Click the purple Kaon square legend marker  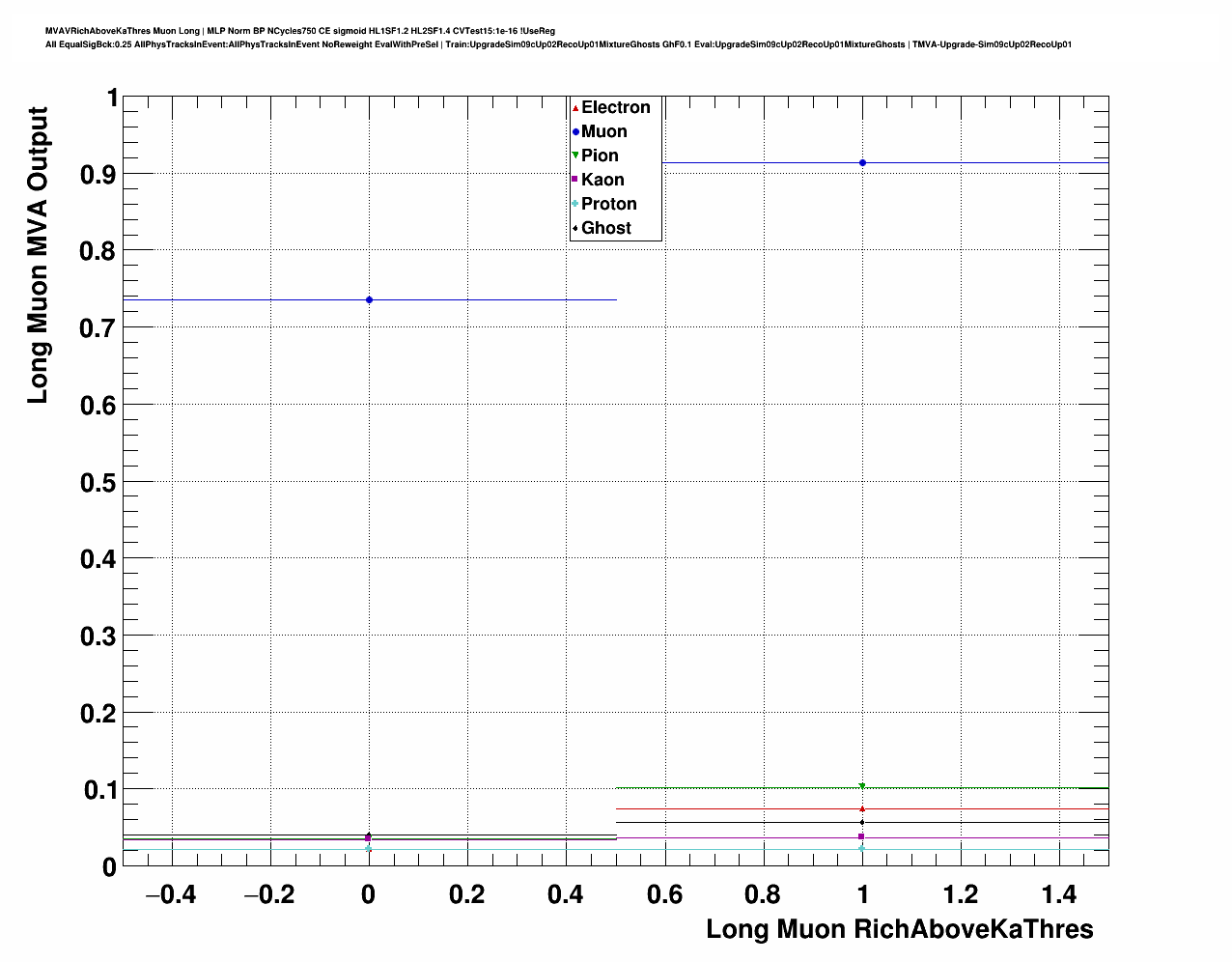(x=575, y=180)
